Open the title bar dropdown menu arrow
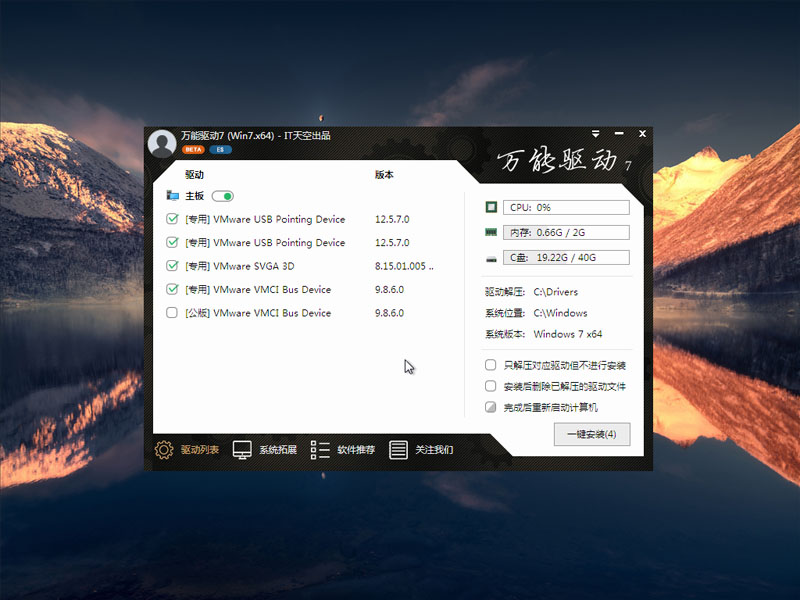Image resolution: width=800 pixels, height=600 pixels. [x=595, y=134]
